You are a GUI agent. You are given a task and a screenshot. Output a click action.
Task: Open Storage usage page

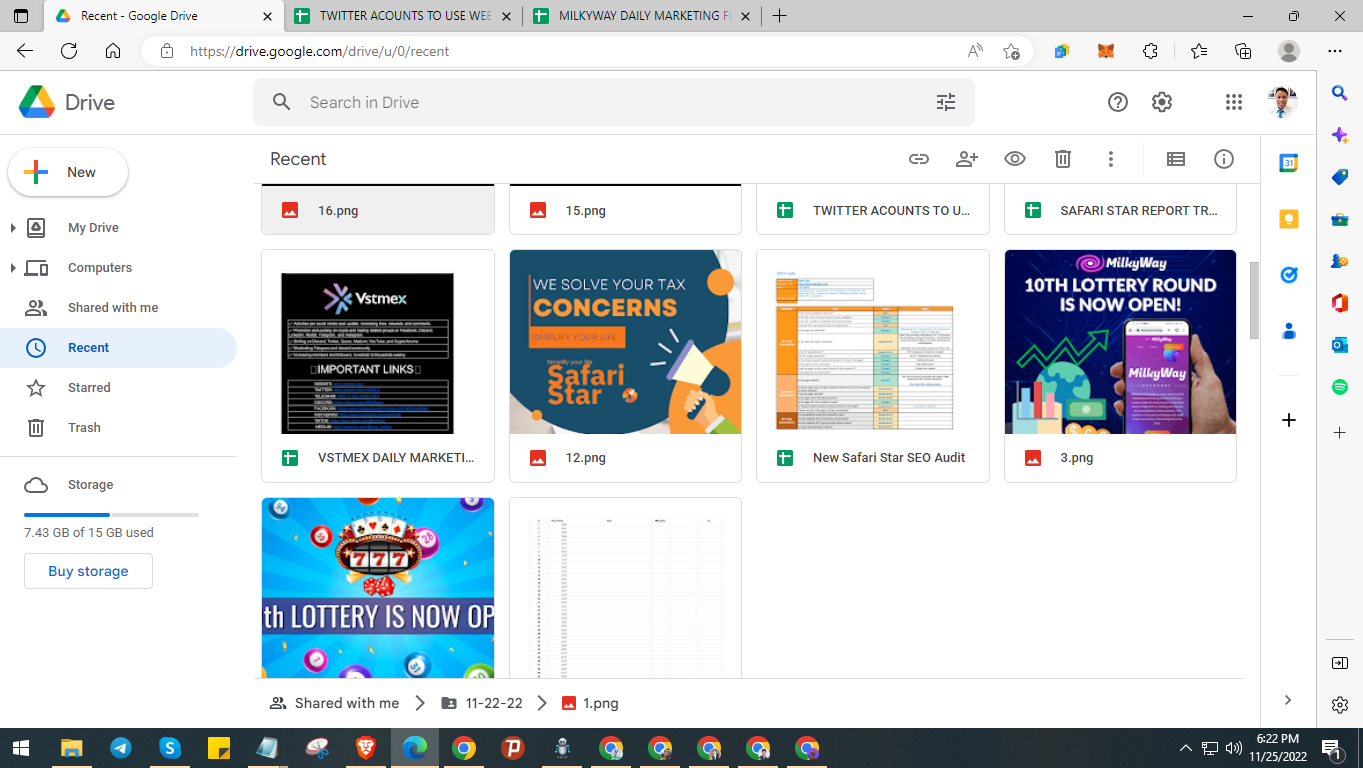tap(90, 485)
